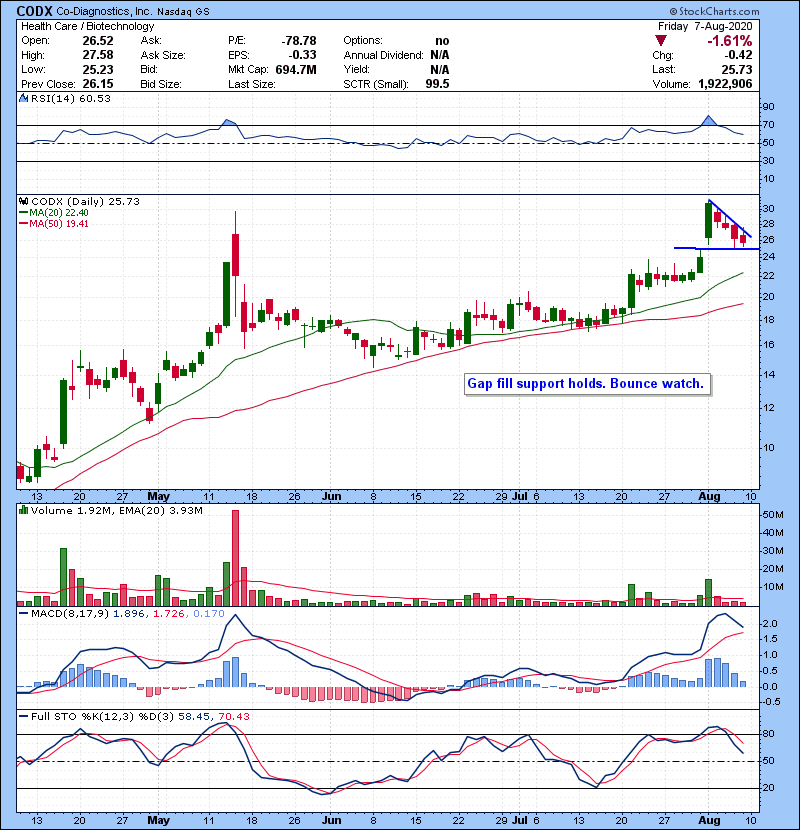Click the EPS value -0.33
This screenshot has width=800, height=830.
click(x=302, y=55)
